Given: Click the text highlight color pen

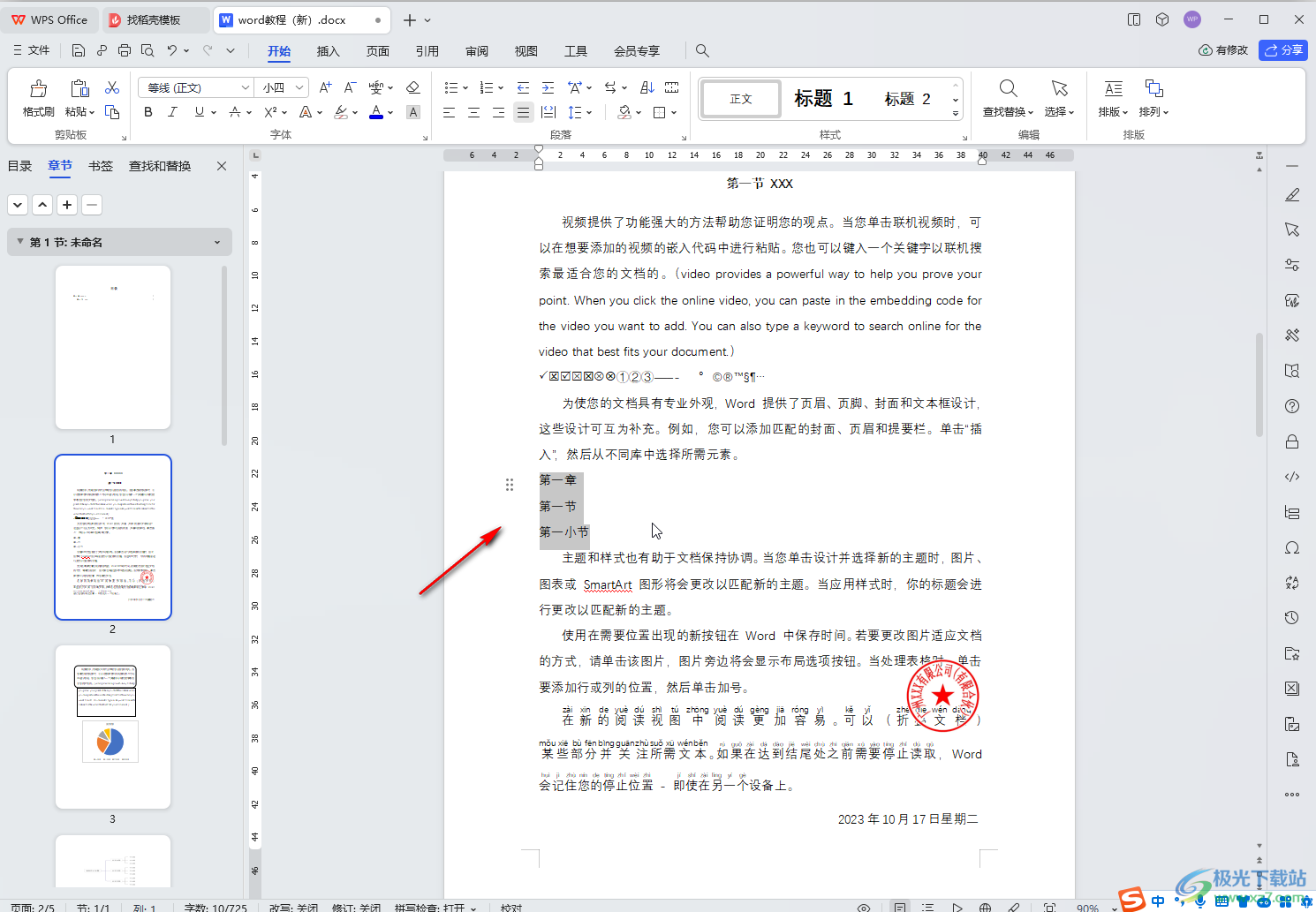Looking at the screenshot, I should pos(341,112).
